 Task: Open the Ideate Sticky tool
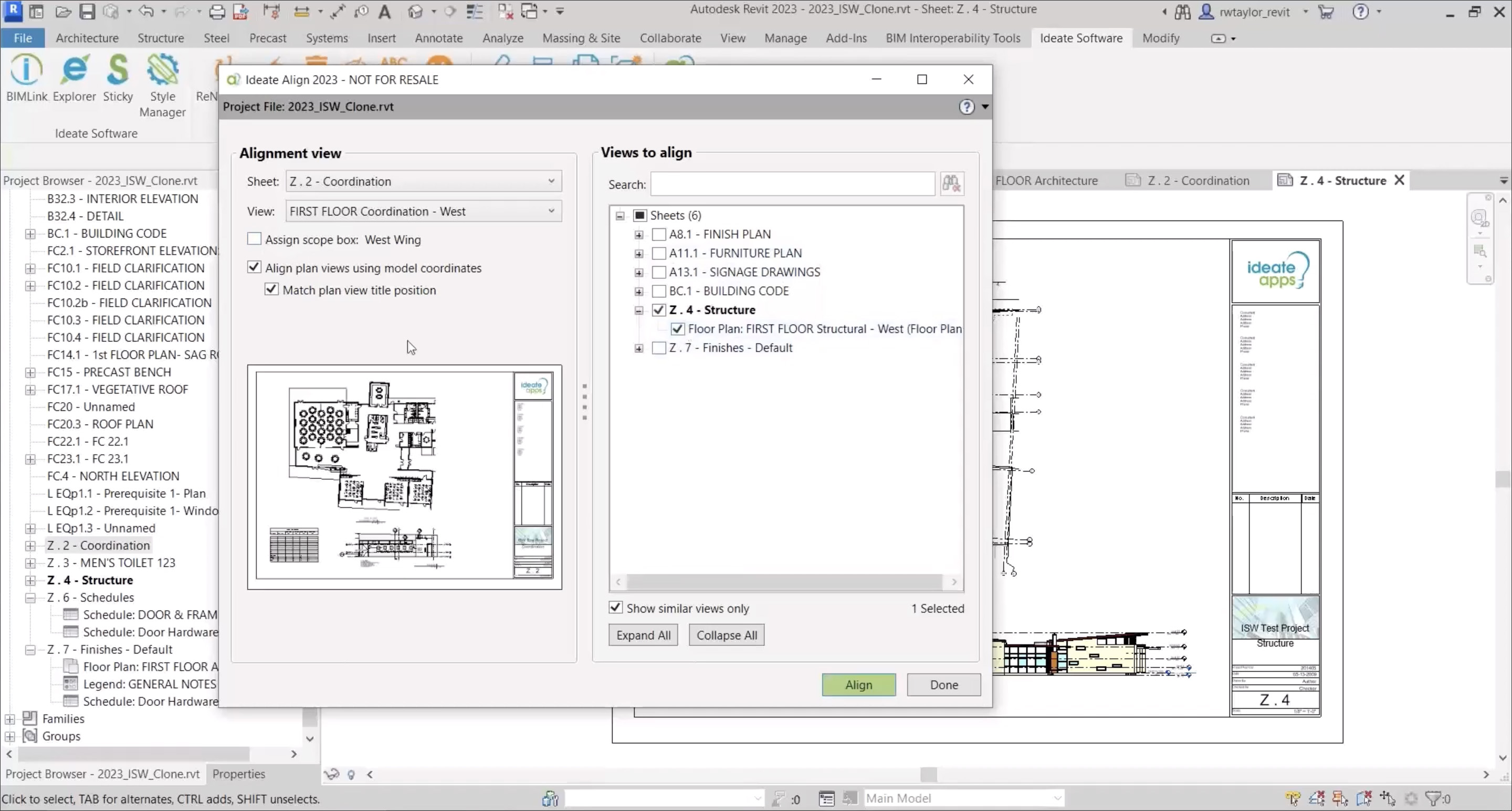pos(118,78)
